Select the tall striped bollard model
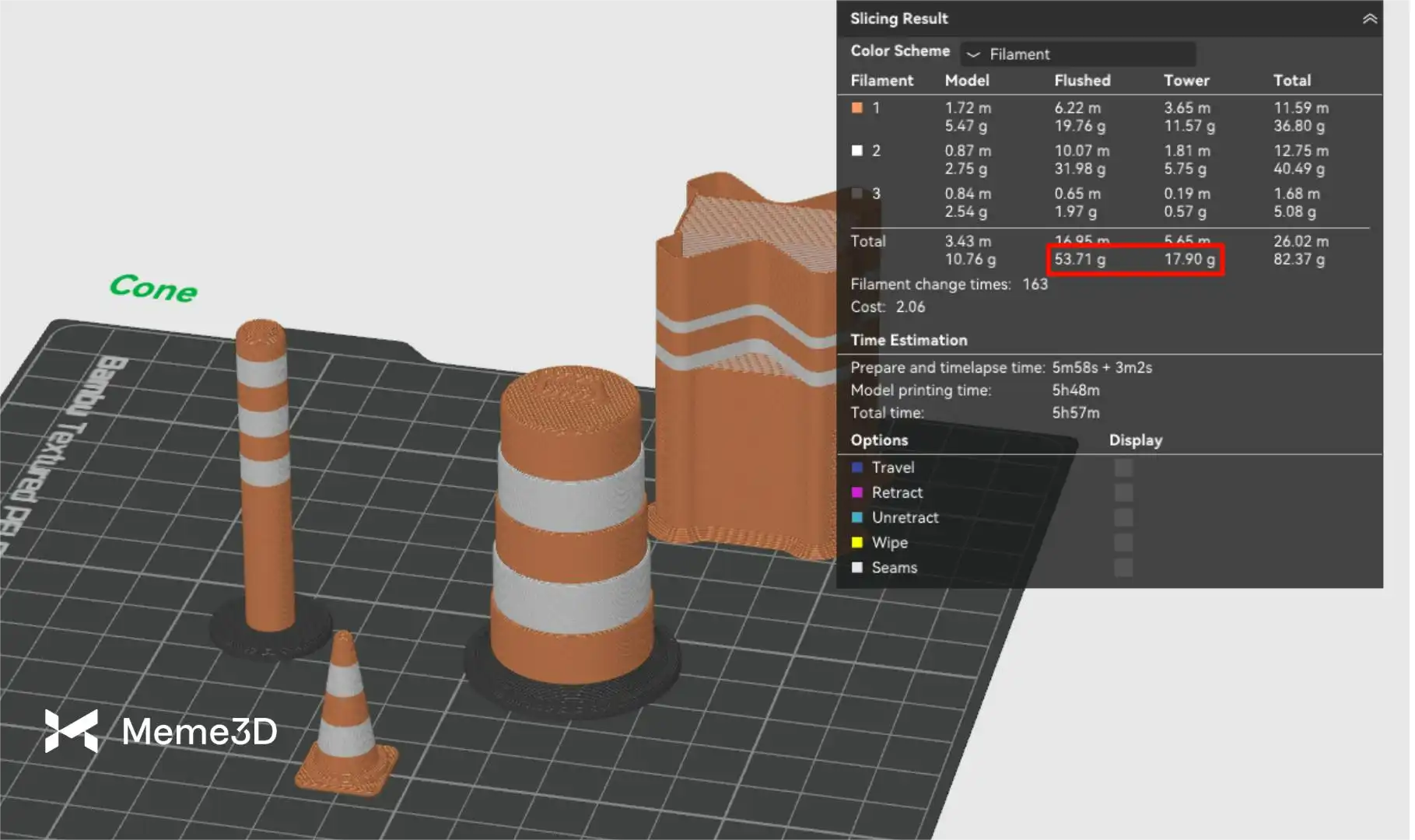Screen dimensions: 1415x840 click(264, 482)
